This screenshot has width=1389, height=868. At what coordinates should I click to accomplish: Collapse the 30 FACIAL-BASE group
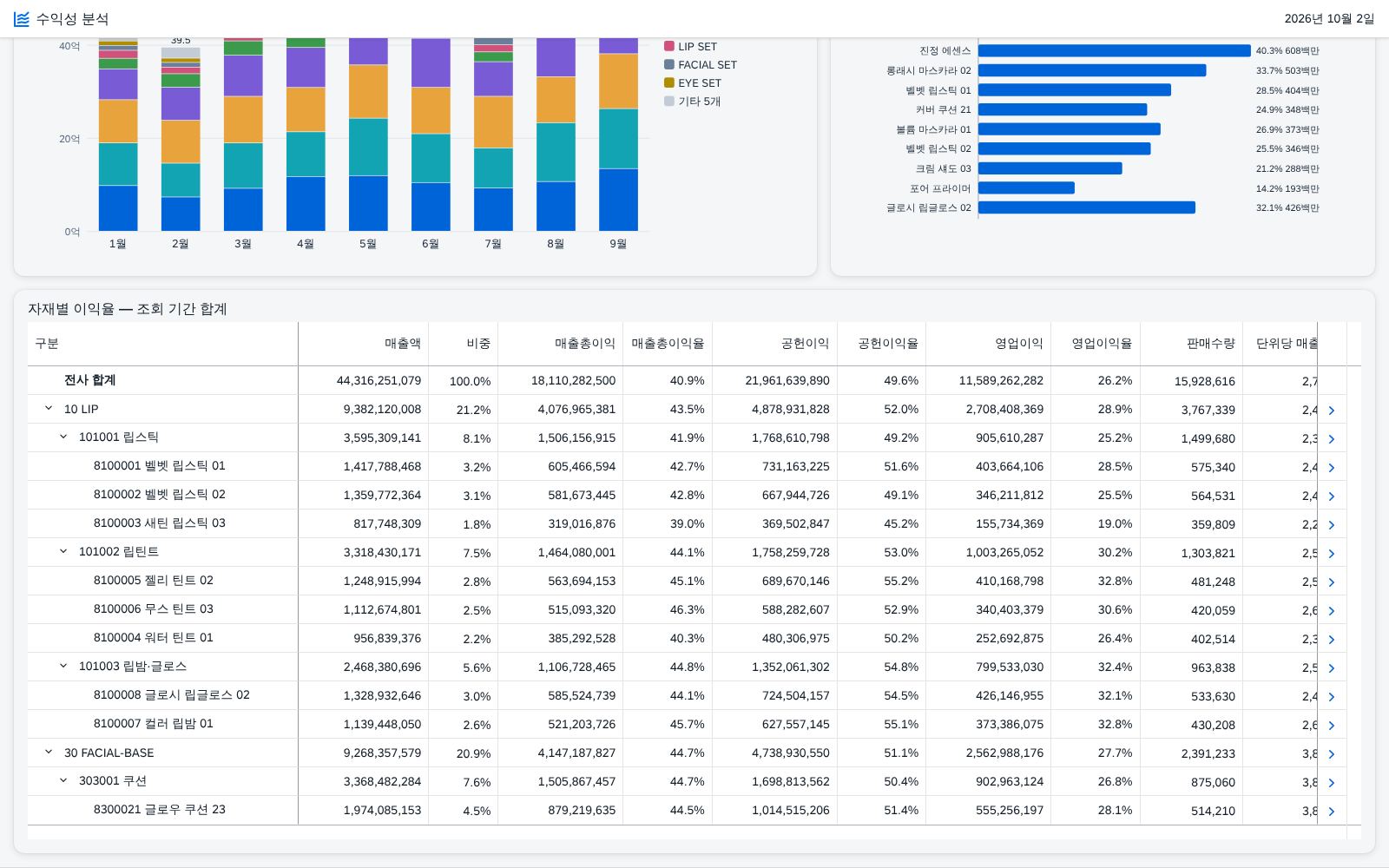tap(49, 753)
